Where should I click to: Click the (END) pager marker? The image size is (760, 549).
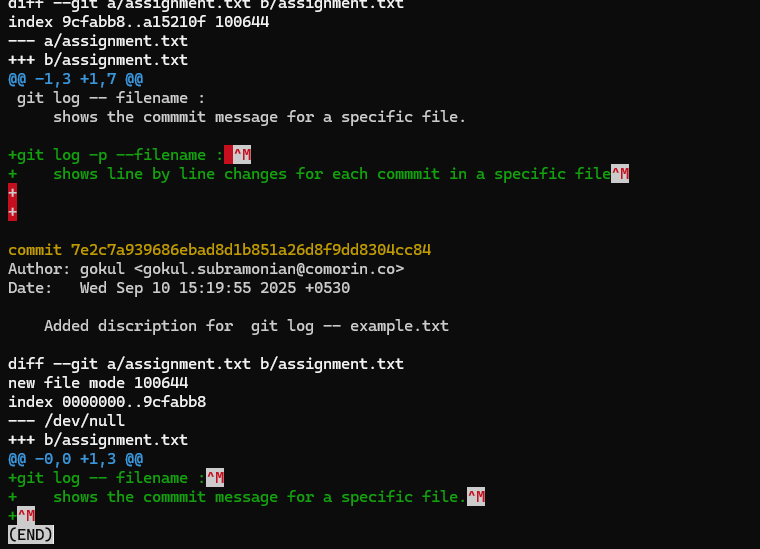[x=30, y=535]
